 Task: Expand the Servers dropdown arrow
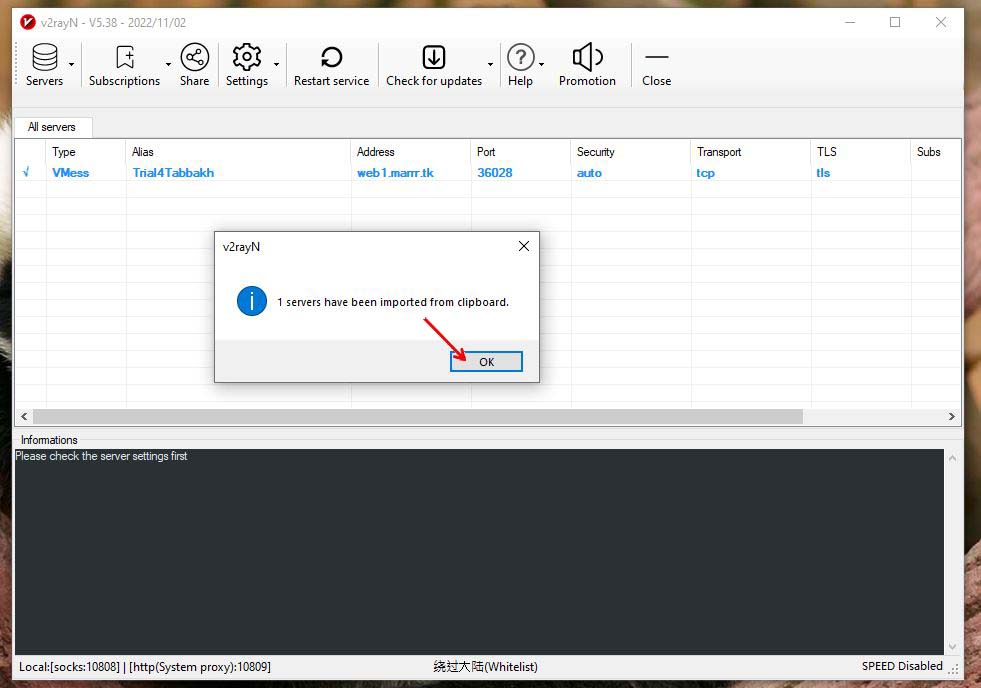click(x=71, y=65)
